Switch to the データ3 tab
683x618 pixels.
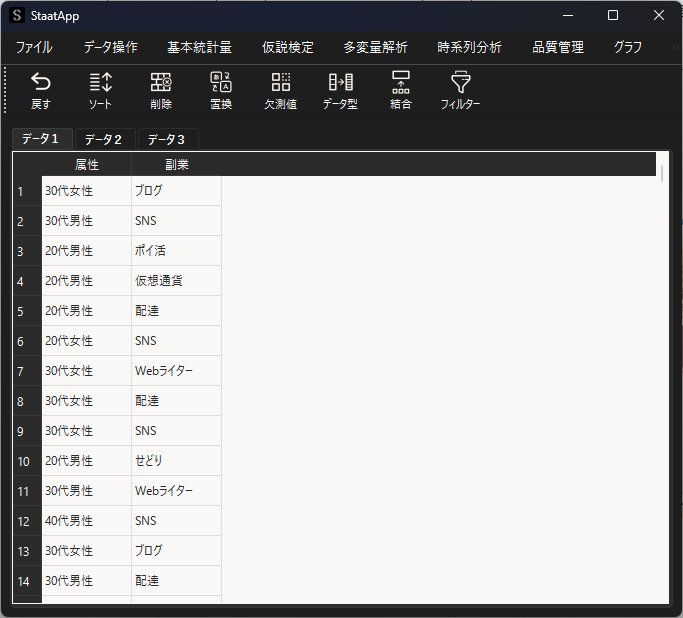click(x=166, y=139)
